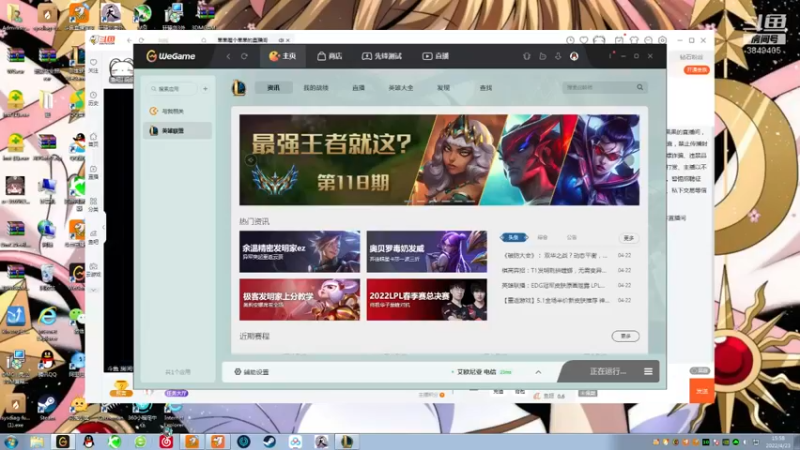Screen dimensions: 800x450
Task: Open the 直播 tab under League of Legends
Action: tap(359, 88)
